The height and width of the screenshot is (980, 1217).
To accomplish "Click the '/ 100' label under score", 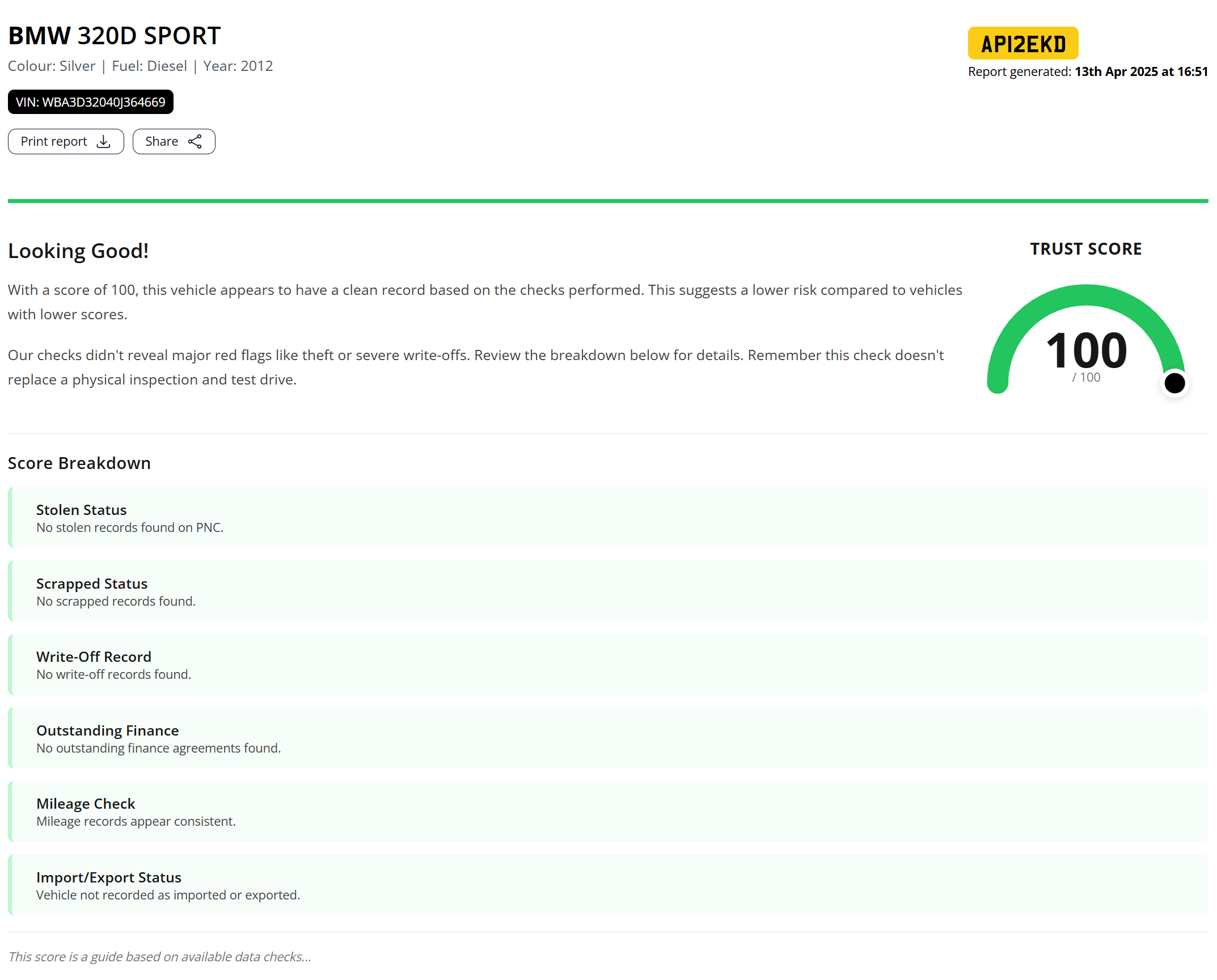I will coord(1086,377).
